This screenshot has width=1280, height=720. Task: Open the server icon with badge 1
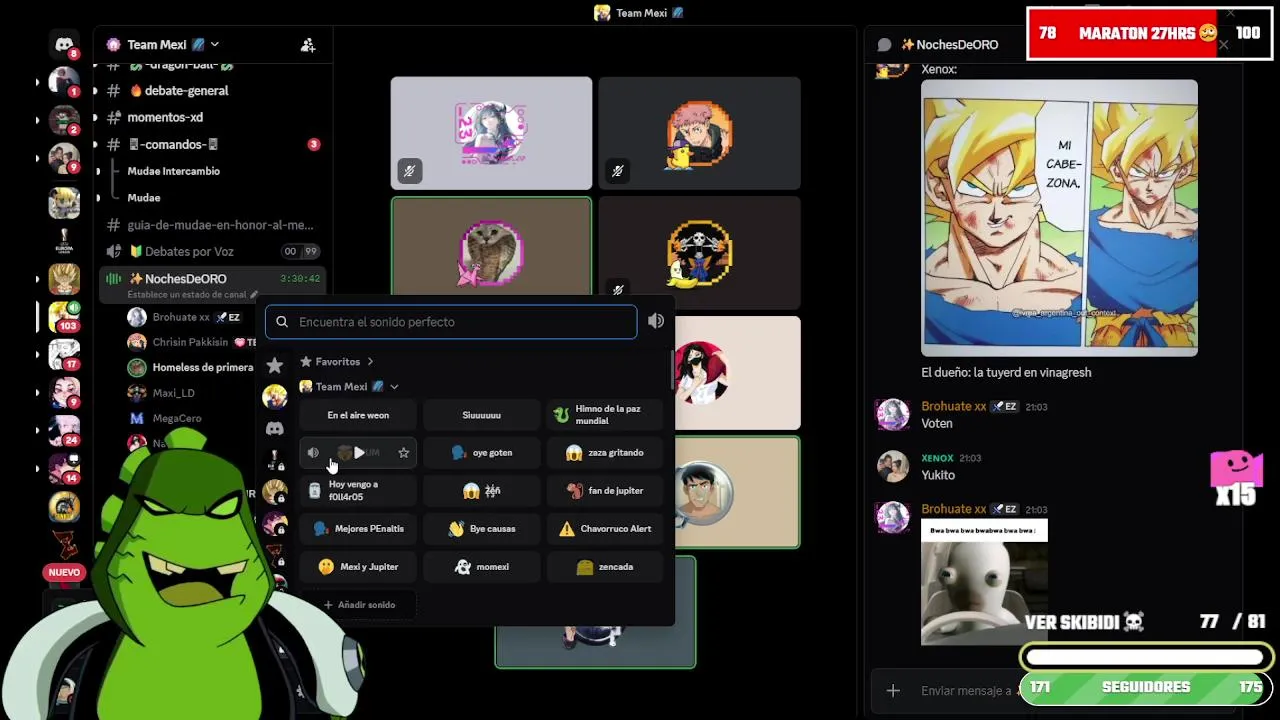click(64, 82)
